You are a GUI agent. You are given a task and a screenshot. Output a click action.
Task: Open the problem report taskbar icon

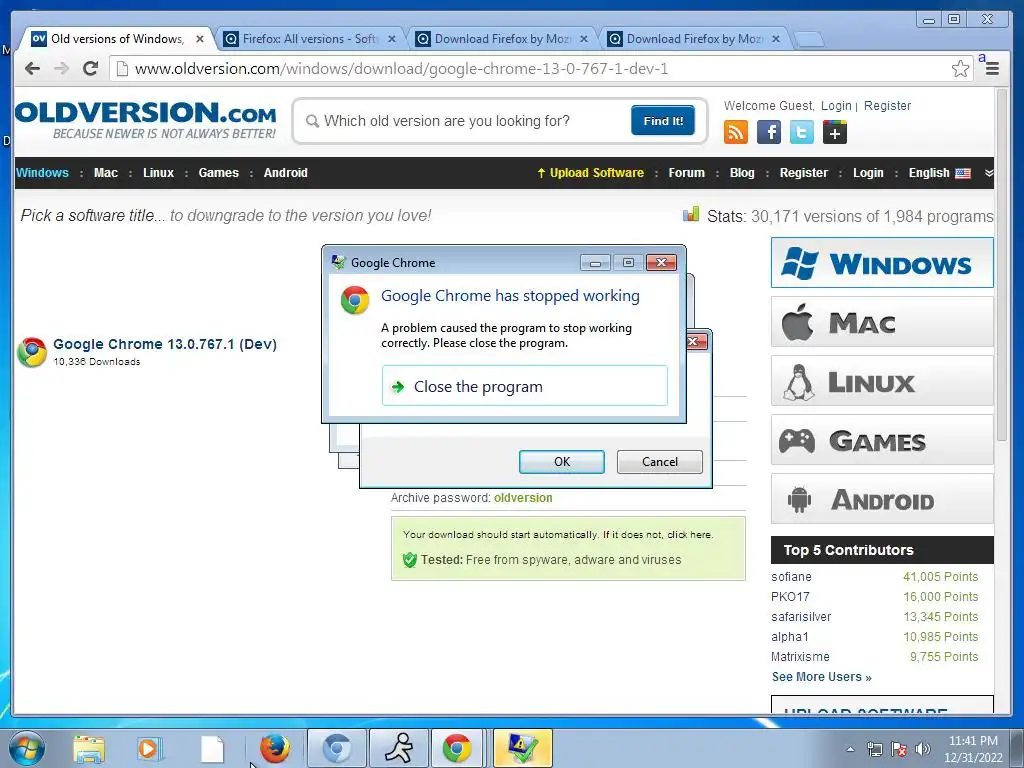[522, 748]
